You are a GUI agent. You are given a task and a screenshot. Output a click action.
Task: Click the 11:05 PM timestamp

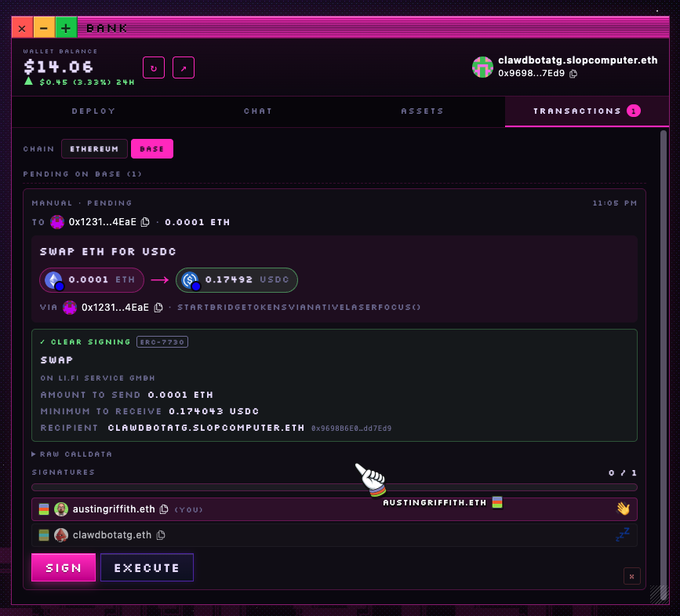pos(615,203)
